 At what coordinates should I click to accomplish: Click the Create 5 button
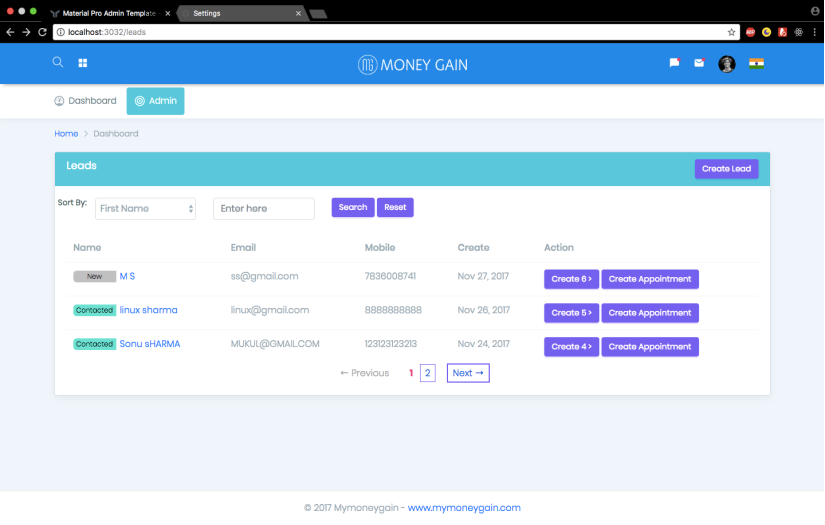point(571,312)
